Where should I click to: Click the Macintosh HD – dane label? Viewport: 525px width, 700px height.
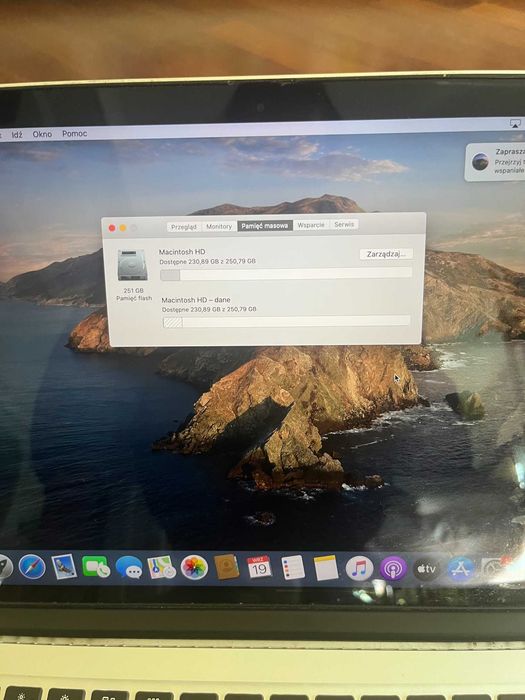tap(196, 300)
